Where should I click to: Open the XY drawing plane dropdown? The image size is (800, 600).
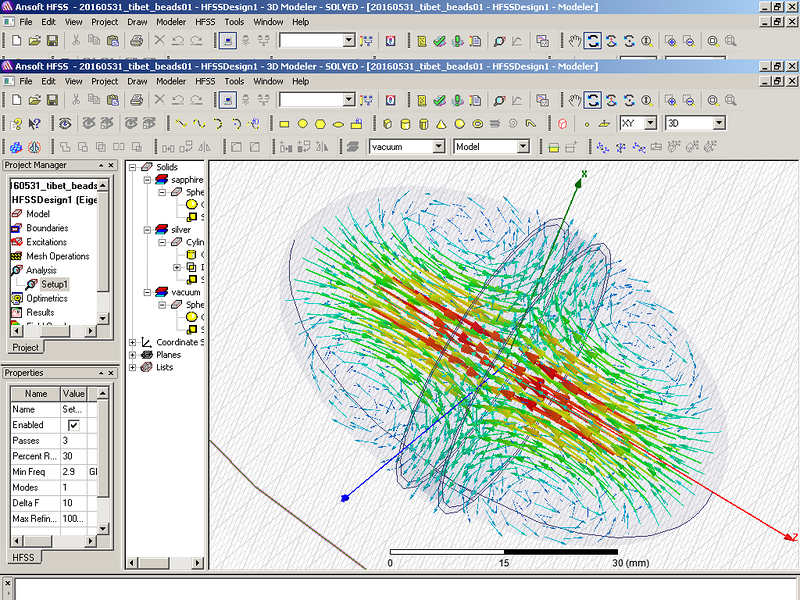click(650, 123)
